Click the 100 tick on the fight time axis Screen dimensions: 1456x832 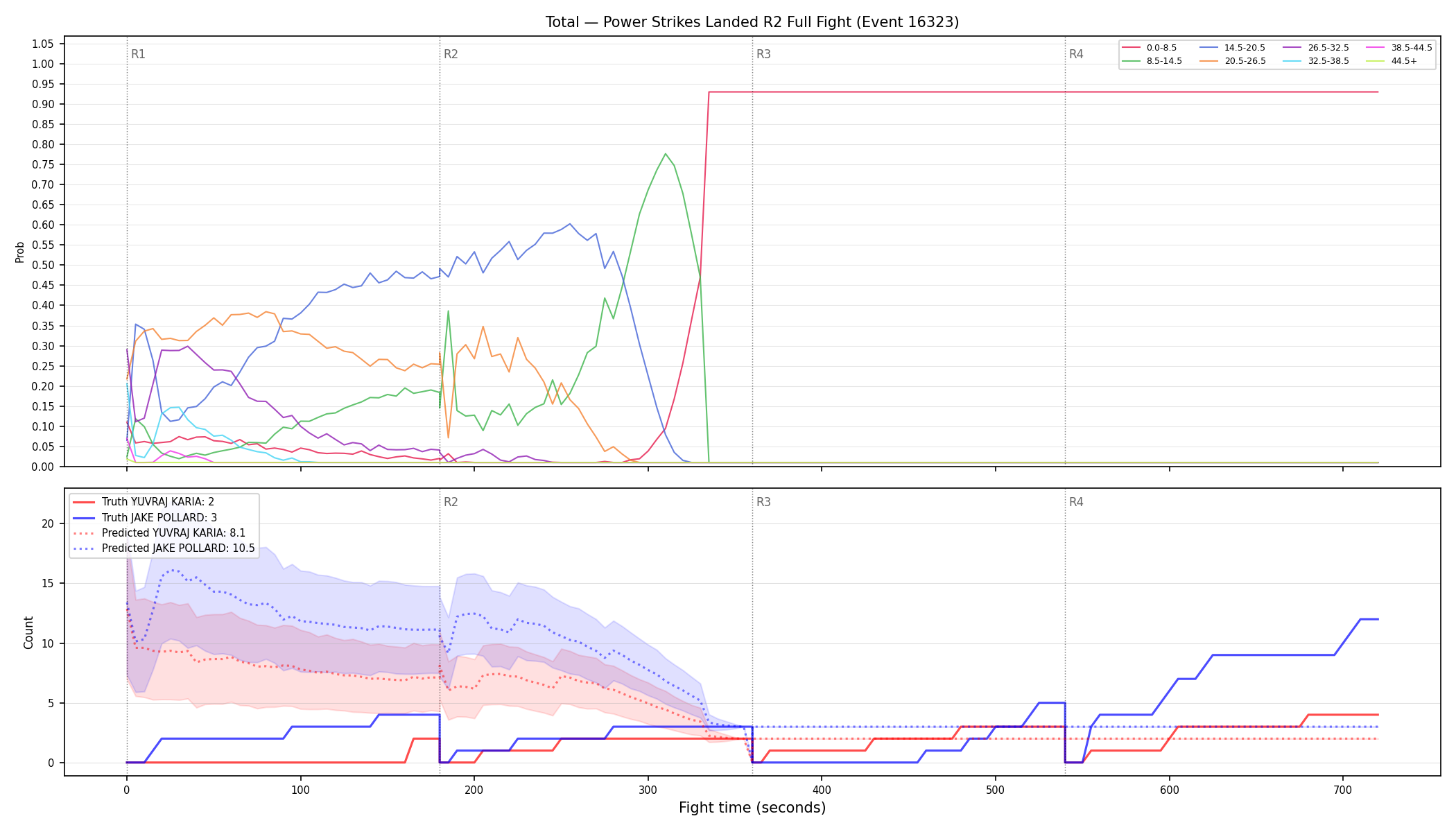(300, 790)
